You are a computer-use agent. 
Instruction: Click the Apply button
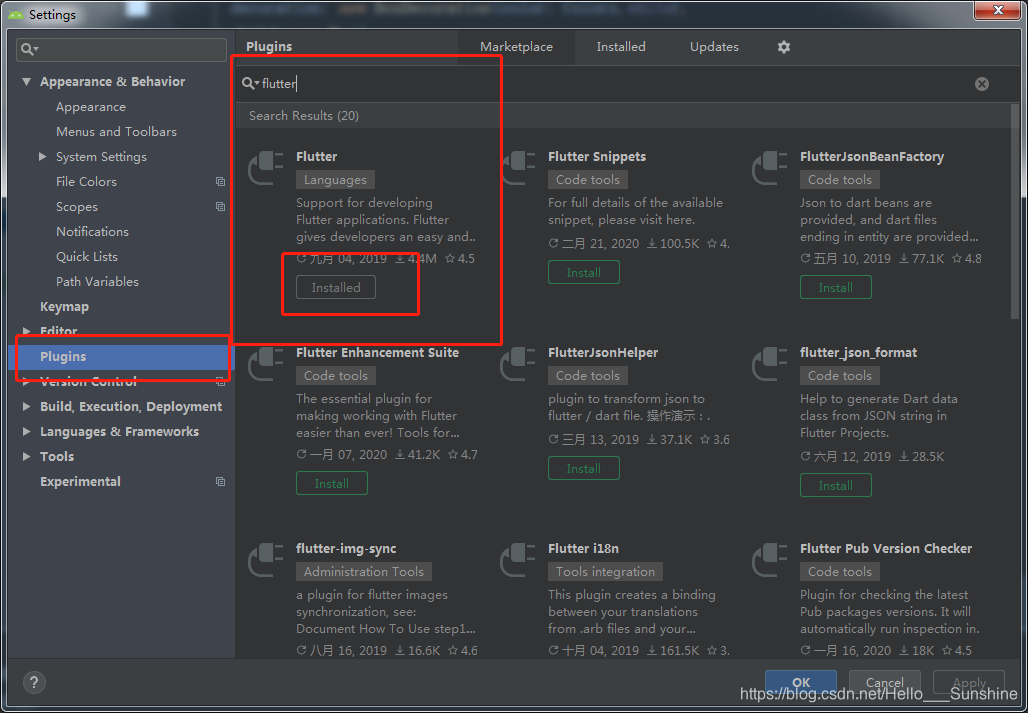(x=969, y=682)
